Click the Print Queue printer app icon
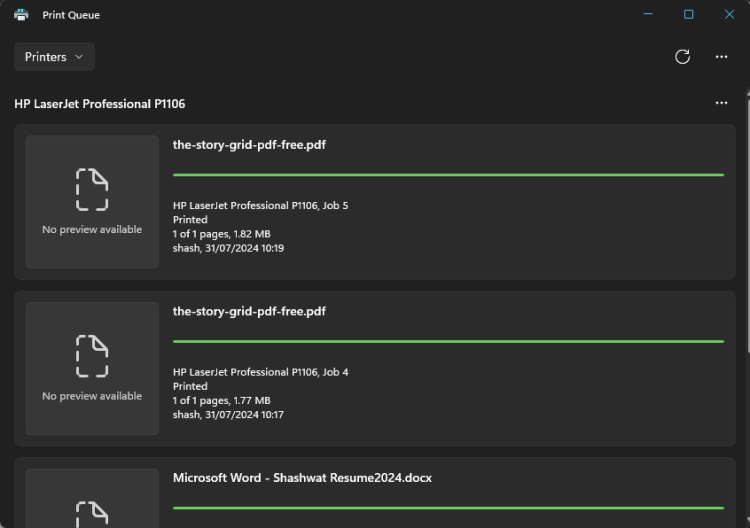Viewport: 750px width, 528px height. click(21, 15)
